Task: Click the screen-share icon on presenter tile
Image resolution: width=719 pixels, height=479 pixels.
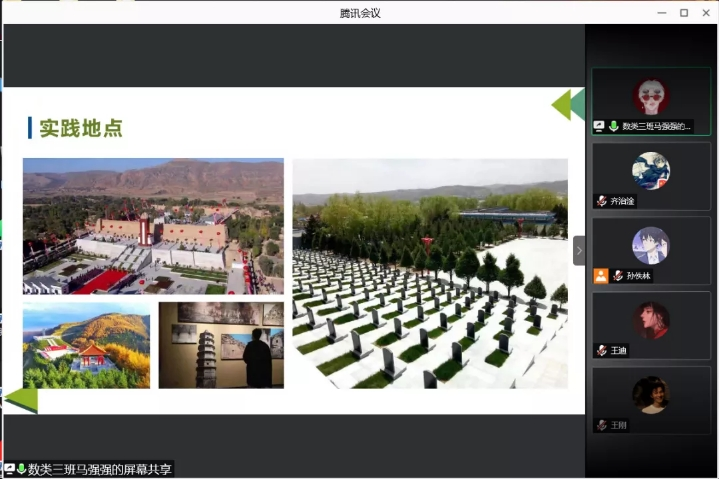Action: tap(599, 126)
